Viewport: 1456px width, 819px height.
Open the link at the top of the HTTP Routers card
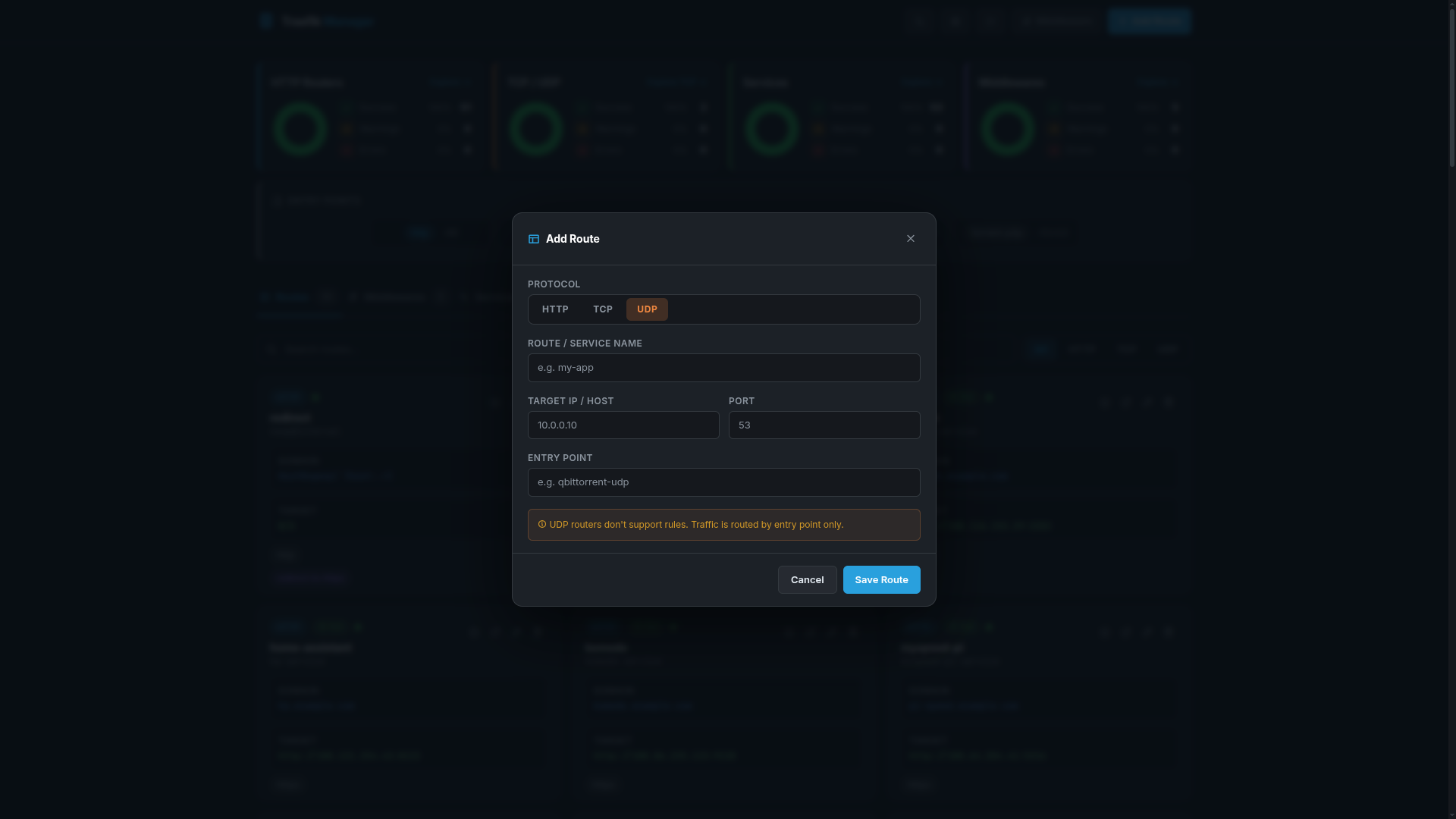449,82
